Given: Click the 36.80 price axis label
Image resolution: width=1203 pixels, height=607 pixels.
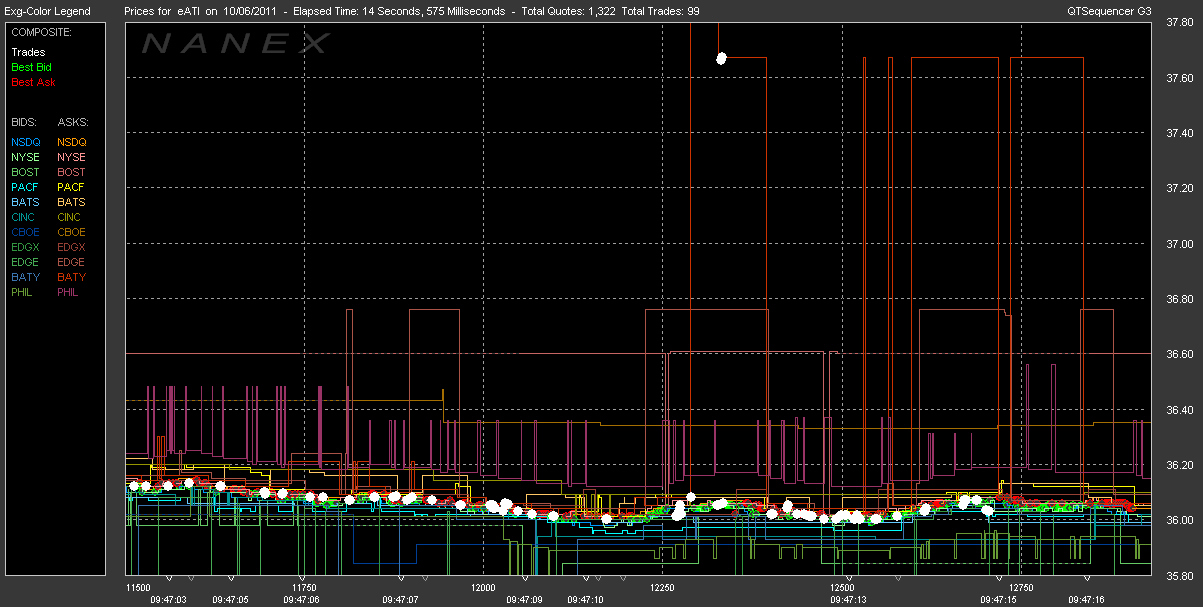Looking at the screenshot, I should pos(1180,299).
